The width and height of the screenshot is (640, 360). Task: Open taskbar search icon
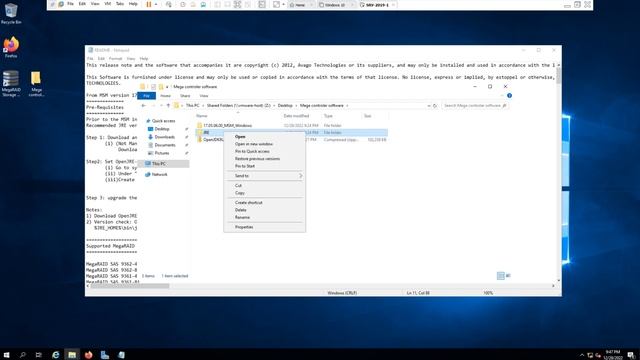click(22, 355)
